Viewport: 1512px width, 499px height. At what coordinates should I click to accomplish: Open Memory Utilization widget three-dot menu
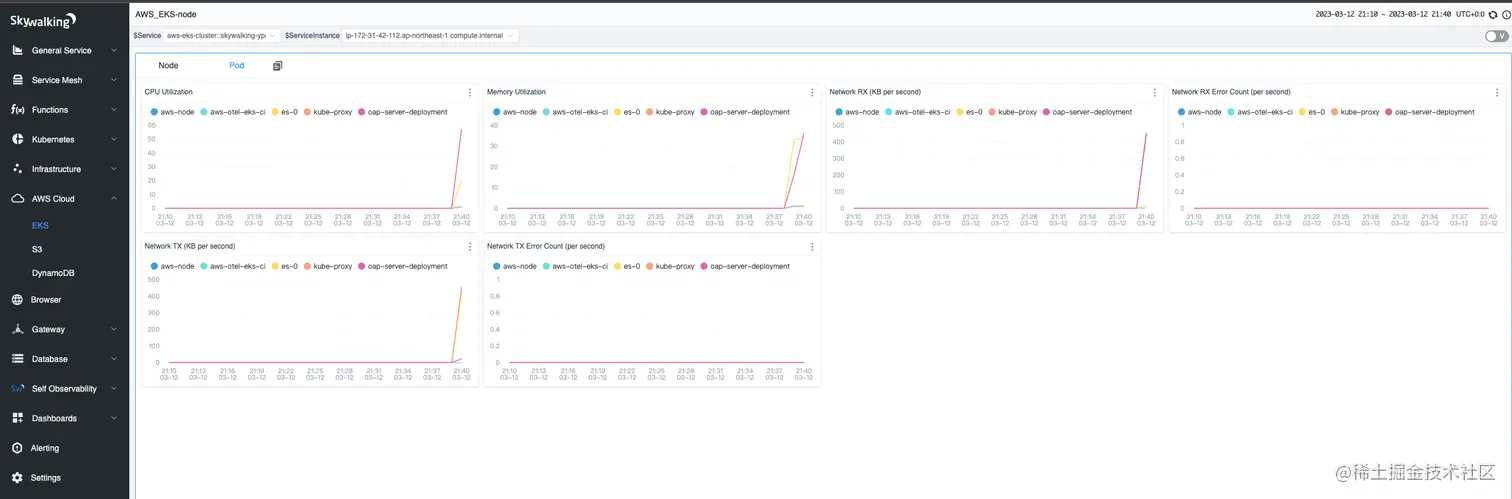point(812,92)
